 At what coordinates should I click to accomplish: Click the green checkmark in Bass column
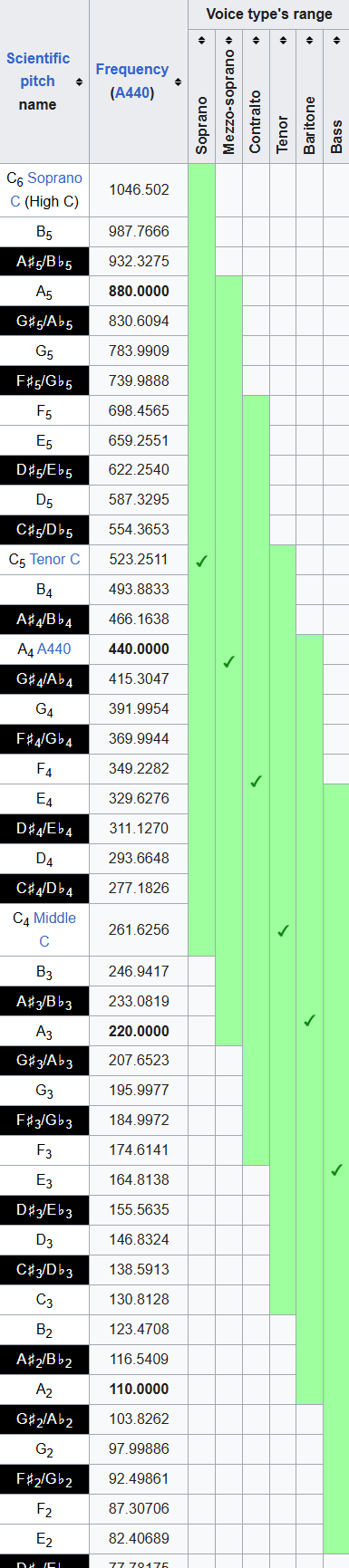click(x=336, y=1169)
